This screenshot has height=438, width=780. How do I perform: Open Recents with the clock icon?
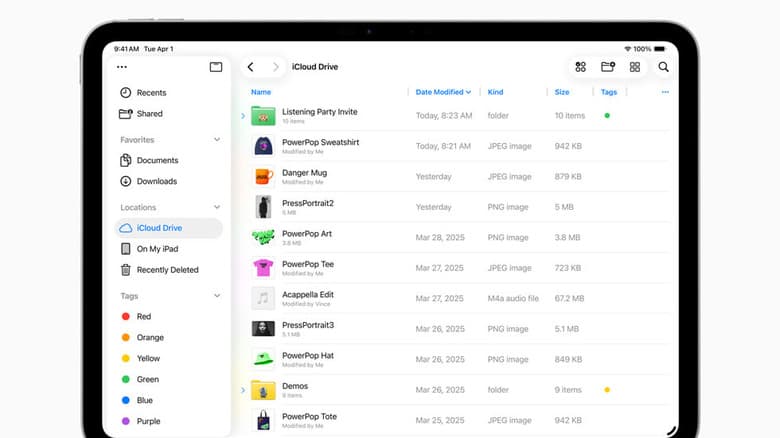tap(126, 93)
